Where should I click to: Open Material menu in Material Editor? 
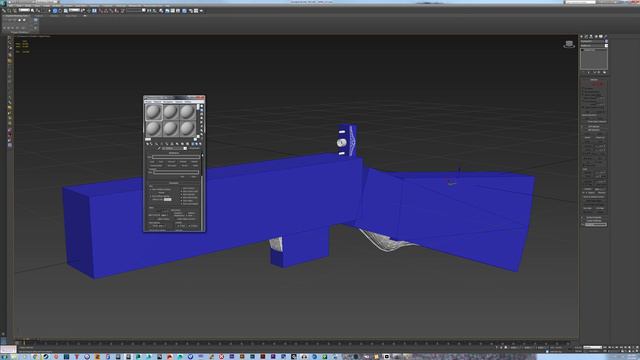pos(157,102)
